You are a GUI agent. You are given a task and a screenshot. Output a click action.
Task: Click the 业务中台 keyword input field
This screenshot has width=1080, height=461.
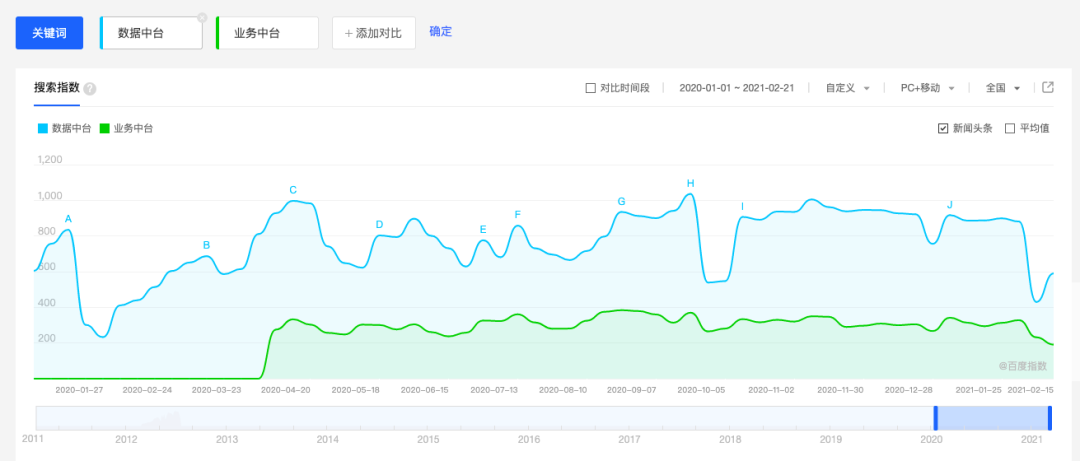[267, 33]
